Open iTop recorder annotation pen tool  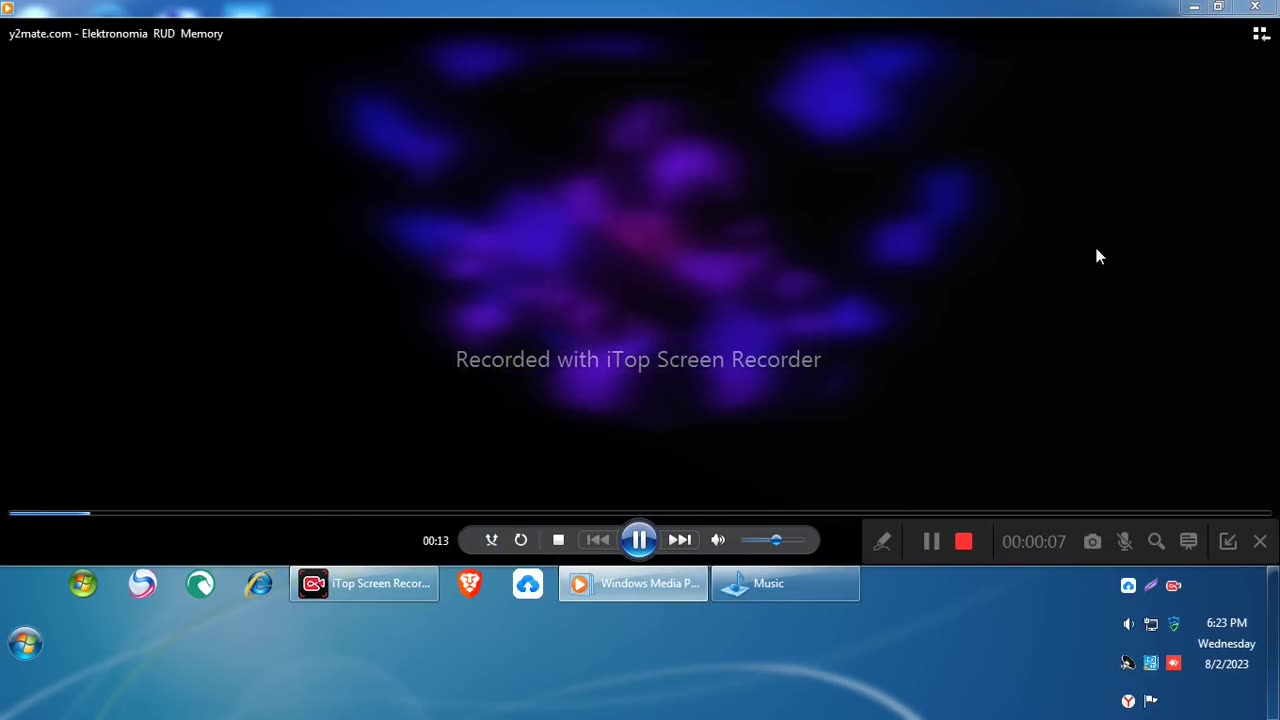pos(882,541)
